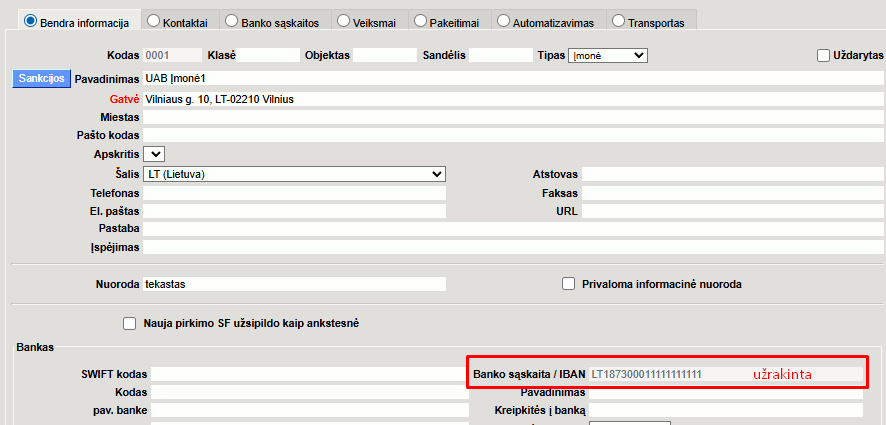
Task: Click the SWIFT kodas input field
Action: (x=309, y=374)
